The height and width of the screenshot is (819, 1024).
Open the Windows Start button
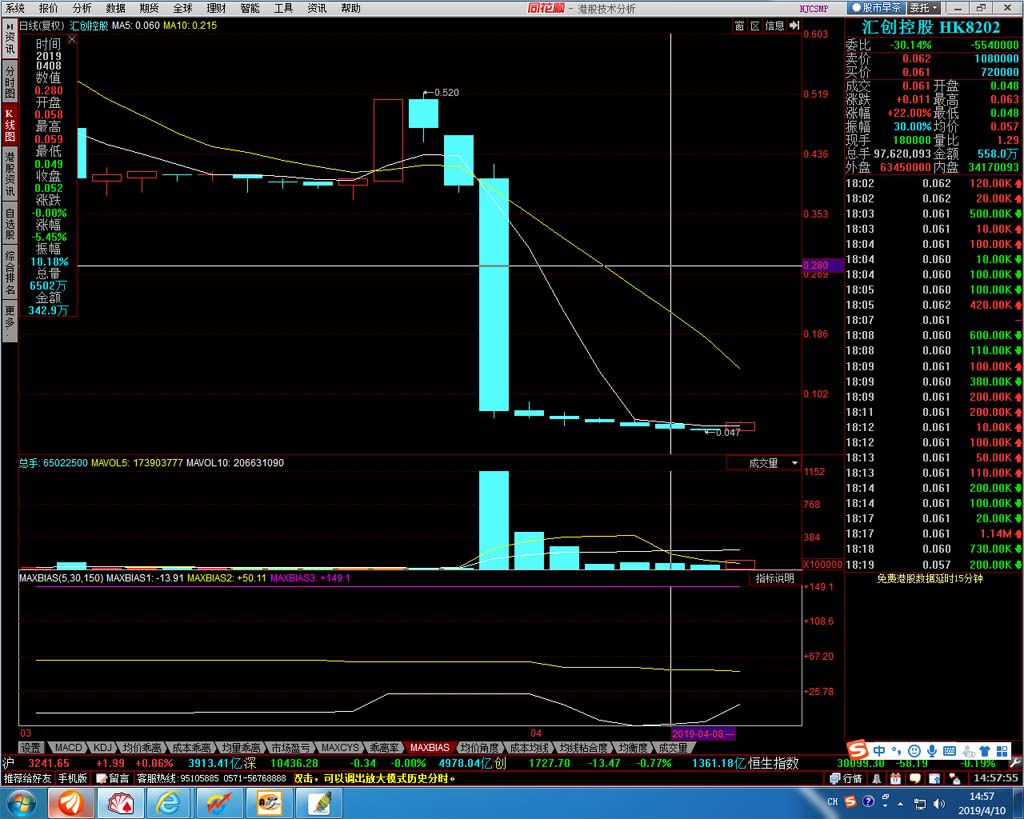point(22,803)
